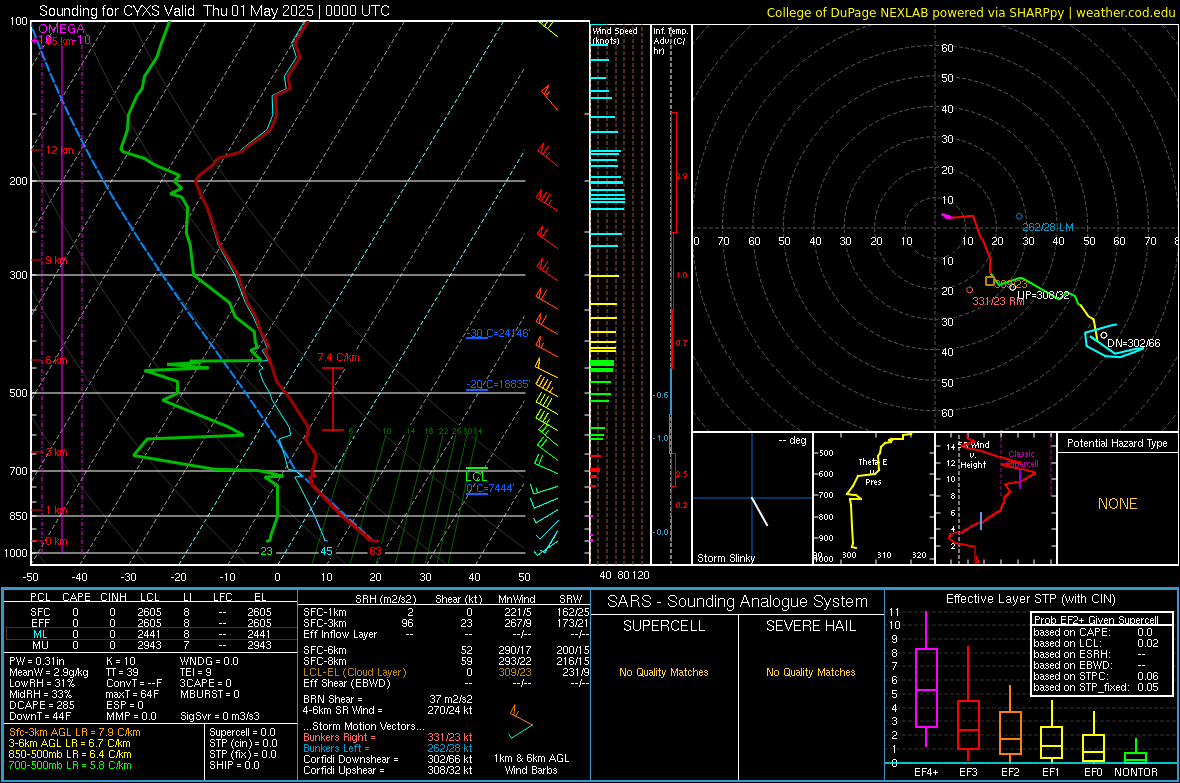Click the WNDG = 0.0 value
Viewport: 1180px width, 783px height.
click(x=209, y=661)
